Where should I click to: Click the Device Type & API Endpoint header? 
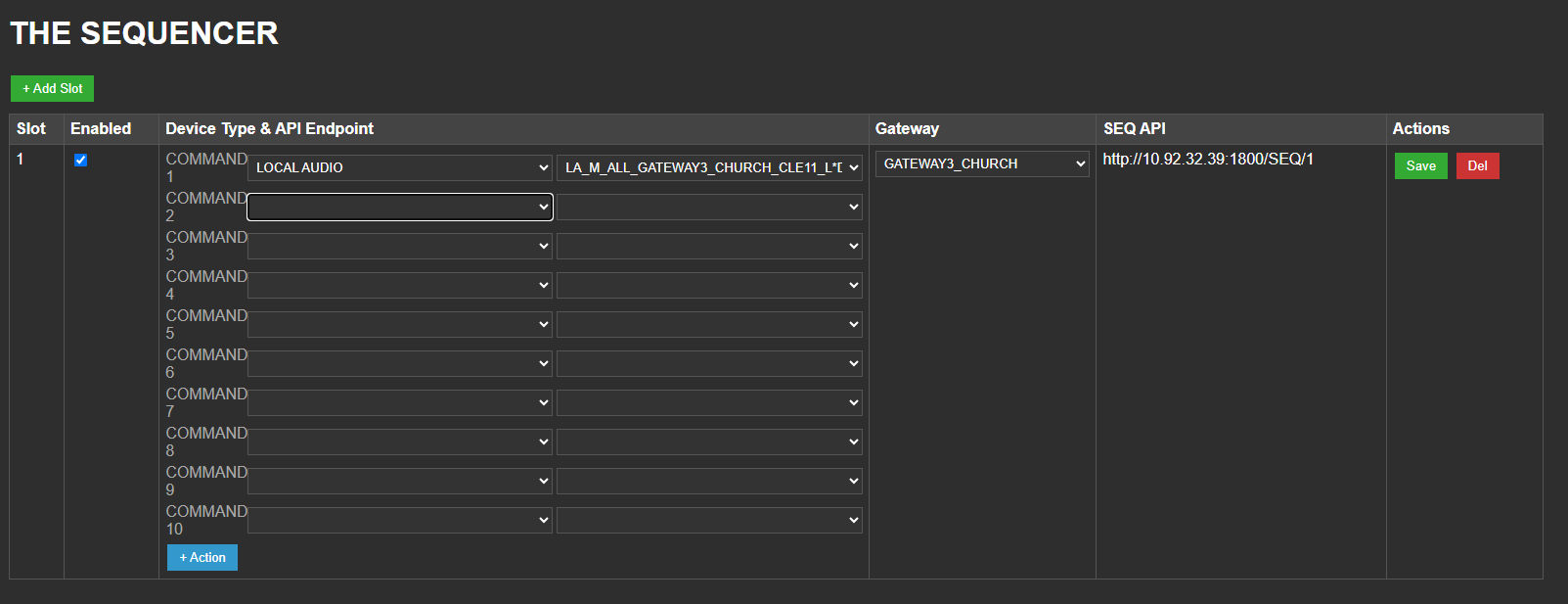click(x=269, y=128)
